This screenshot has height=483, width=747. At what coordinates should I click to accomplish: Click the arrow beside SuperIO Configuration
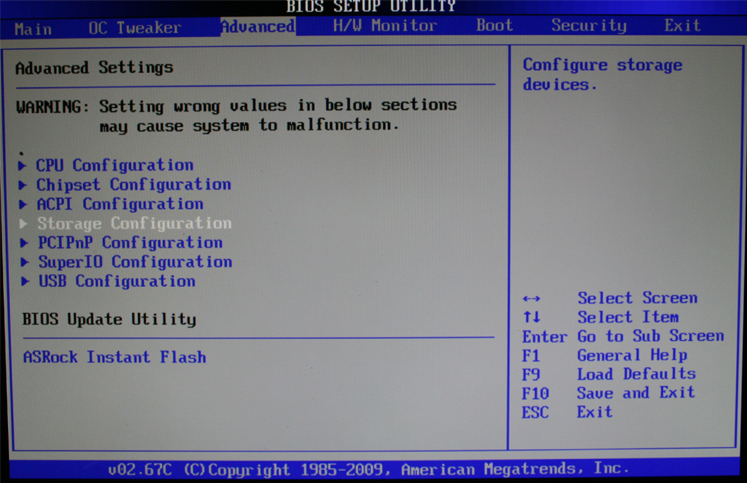tap(24, 262)
